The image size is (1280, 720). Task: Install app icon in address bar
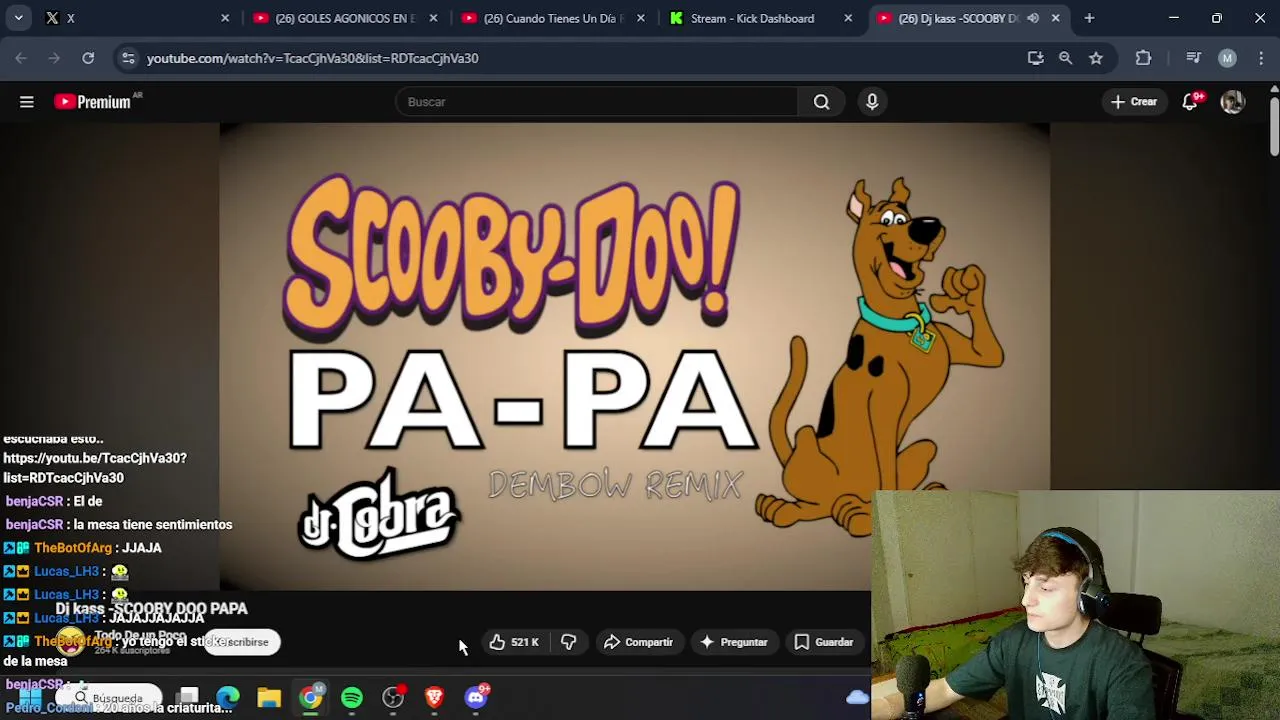(1036, 58)
